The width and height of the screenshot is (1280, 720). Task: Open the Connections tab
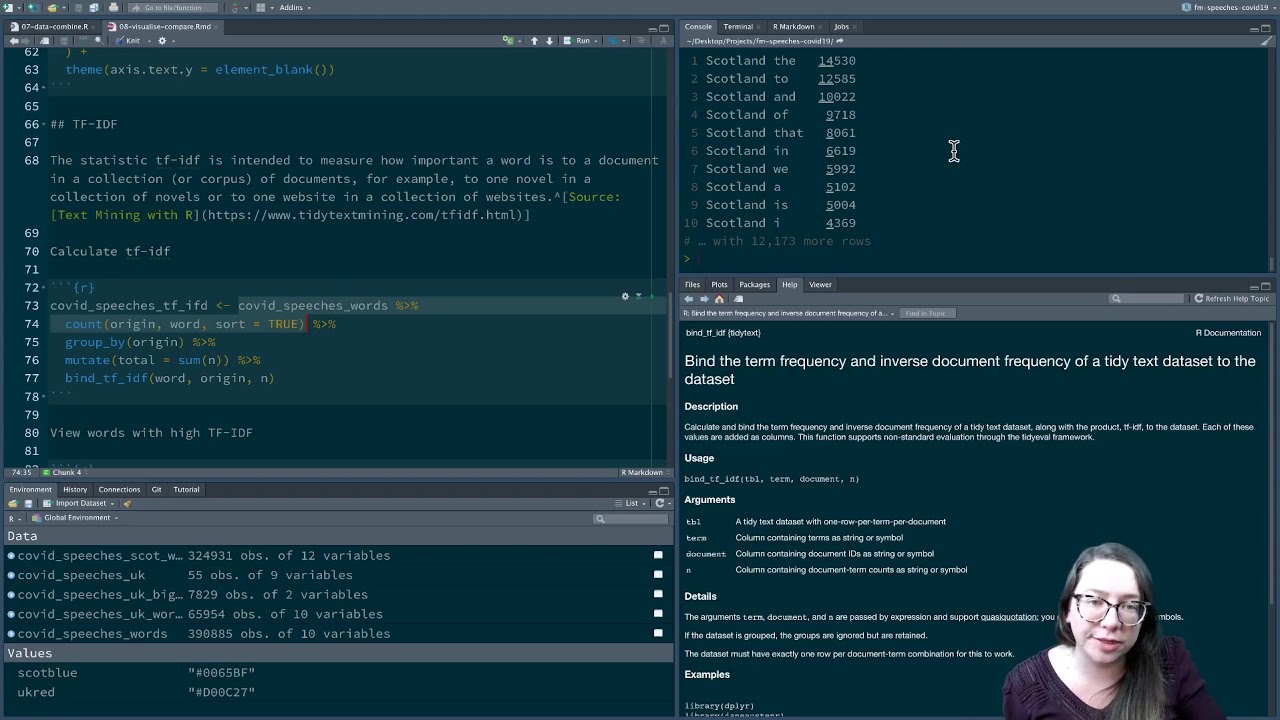click(119, 490)
